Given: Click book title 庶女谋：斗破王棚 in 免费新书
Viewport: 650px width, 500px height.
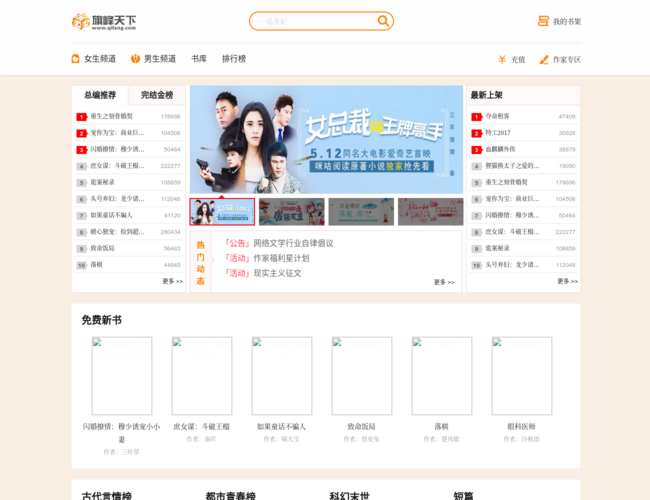Looking at the screenshot, I should (x=201, y=427).
